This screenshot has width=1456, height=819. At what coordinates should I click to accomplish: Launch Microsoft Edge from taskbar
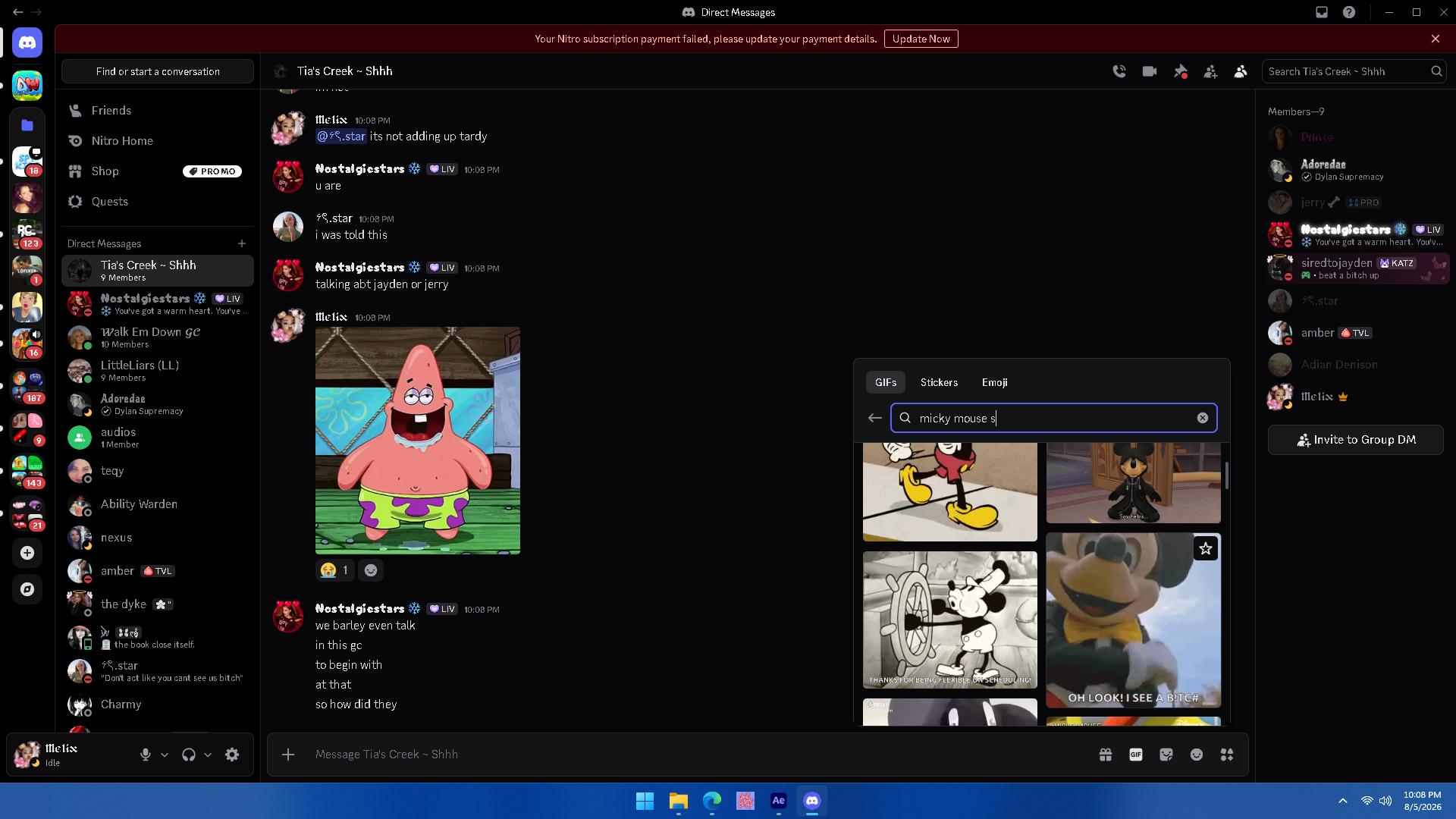coord(711,801)
